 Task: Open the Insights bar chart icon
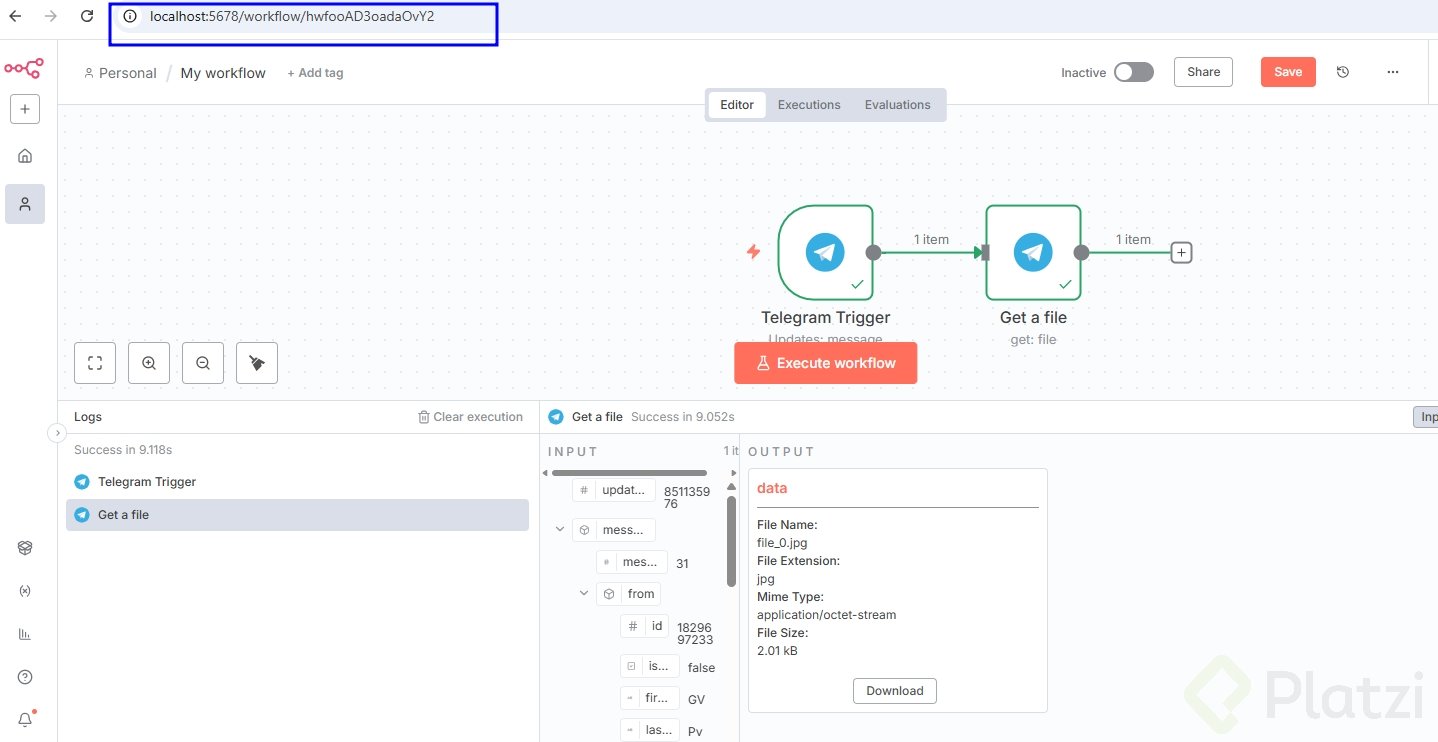click(x=25, y=634)
